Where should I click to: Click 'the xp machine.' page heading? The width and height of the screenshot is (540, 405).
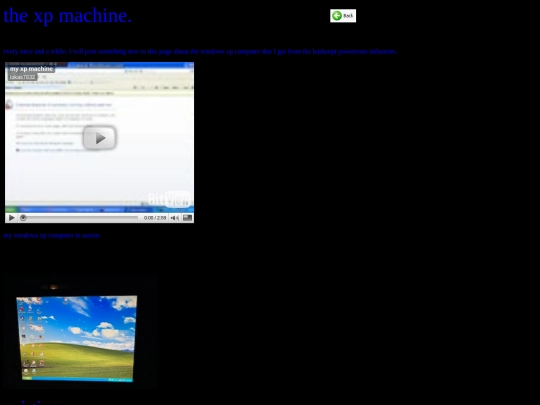coord(68,16)
